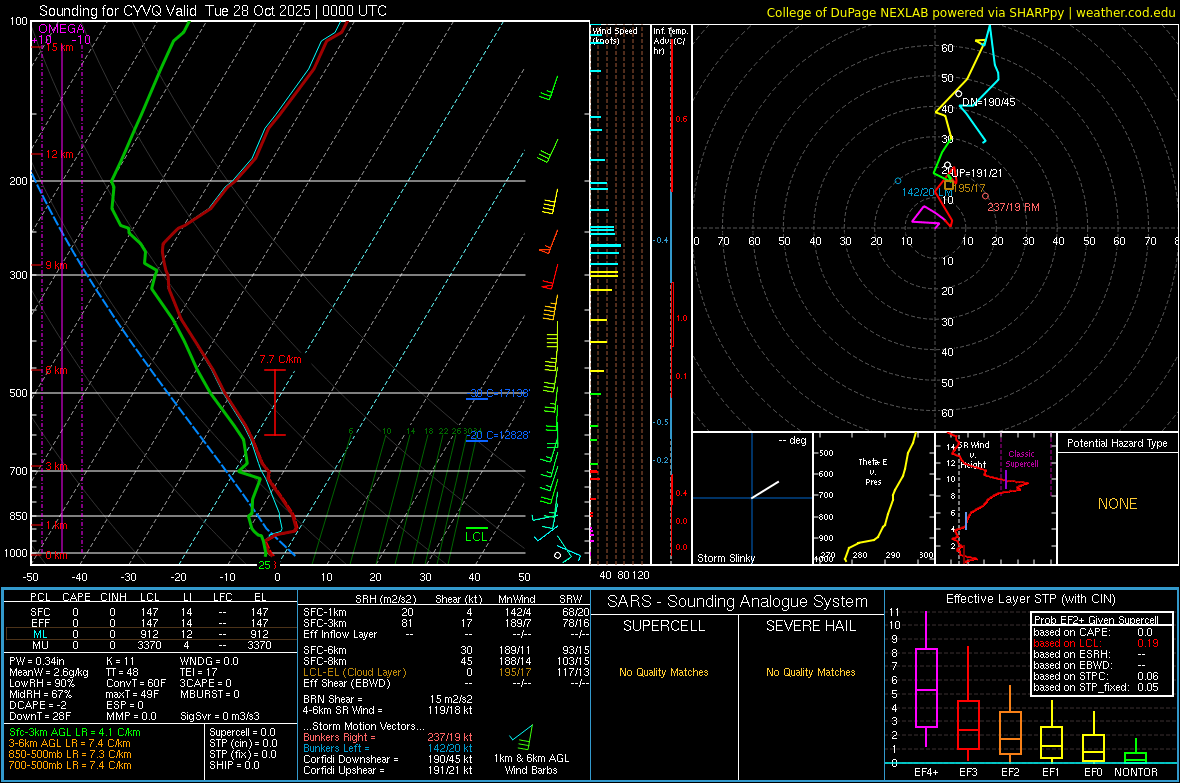
Task: Select the SFC parcel row
Action: tap(150, 612)
